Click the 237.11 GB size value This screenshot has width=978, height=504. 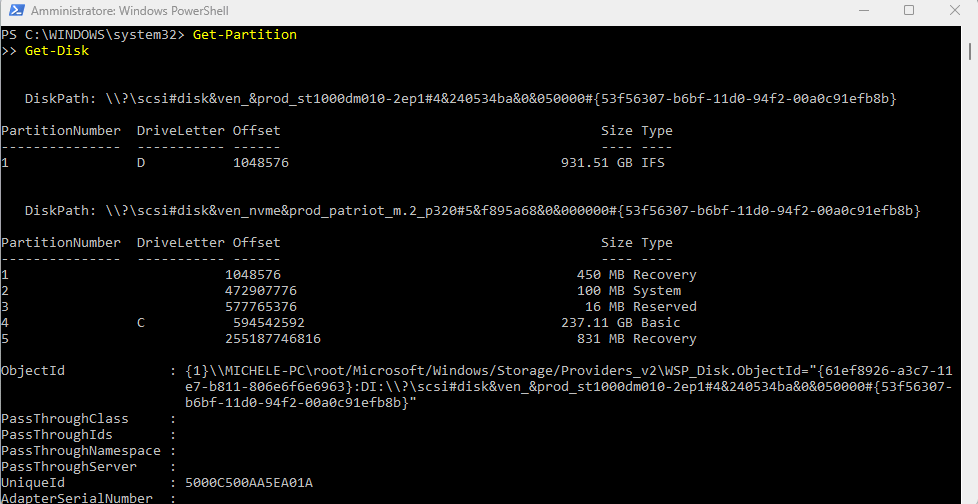(598, 322)
